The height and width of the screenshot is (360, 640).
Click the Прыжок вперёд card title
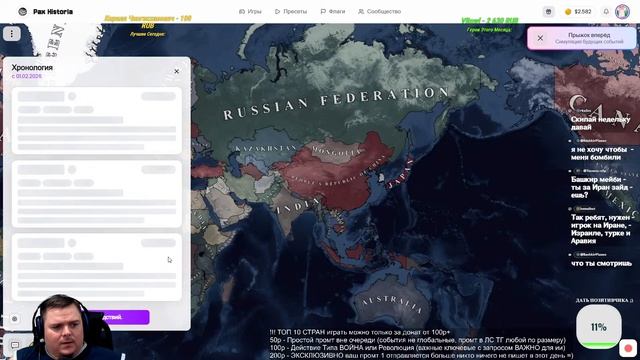pos(589,35)
